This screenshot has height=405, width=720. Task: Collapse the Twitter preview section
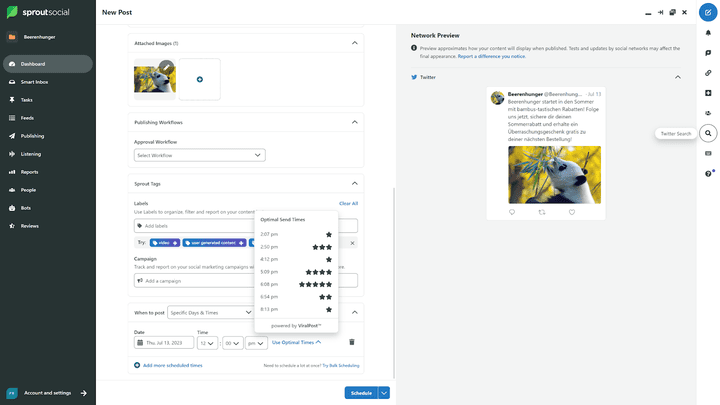tap(678, 77)
